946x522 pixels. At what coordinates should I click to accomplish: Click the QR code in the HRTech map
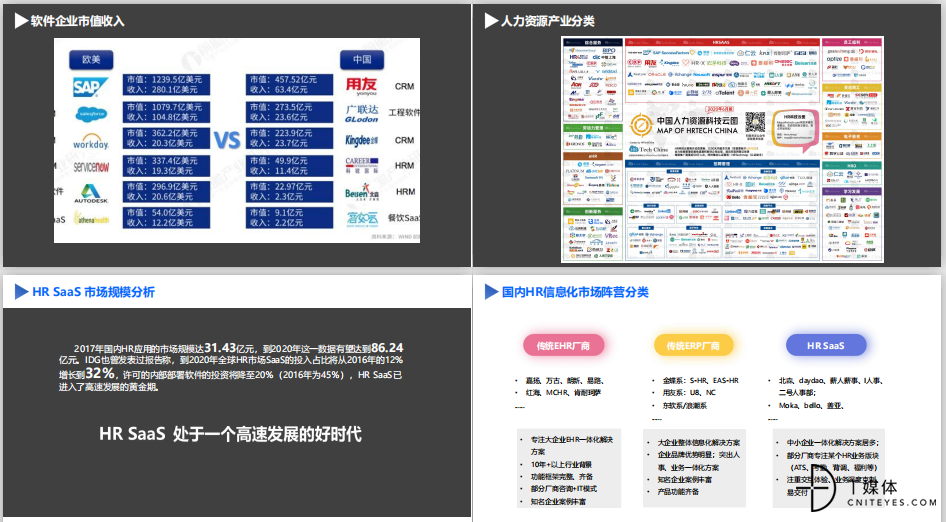(755, 123)
